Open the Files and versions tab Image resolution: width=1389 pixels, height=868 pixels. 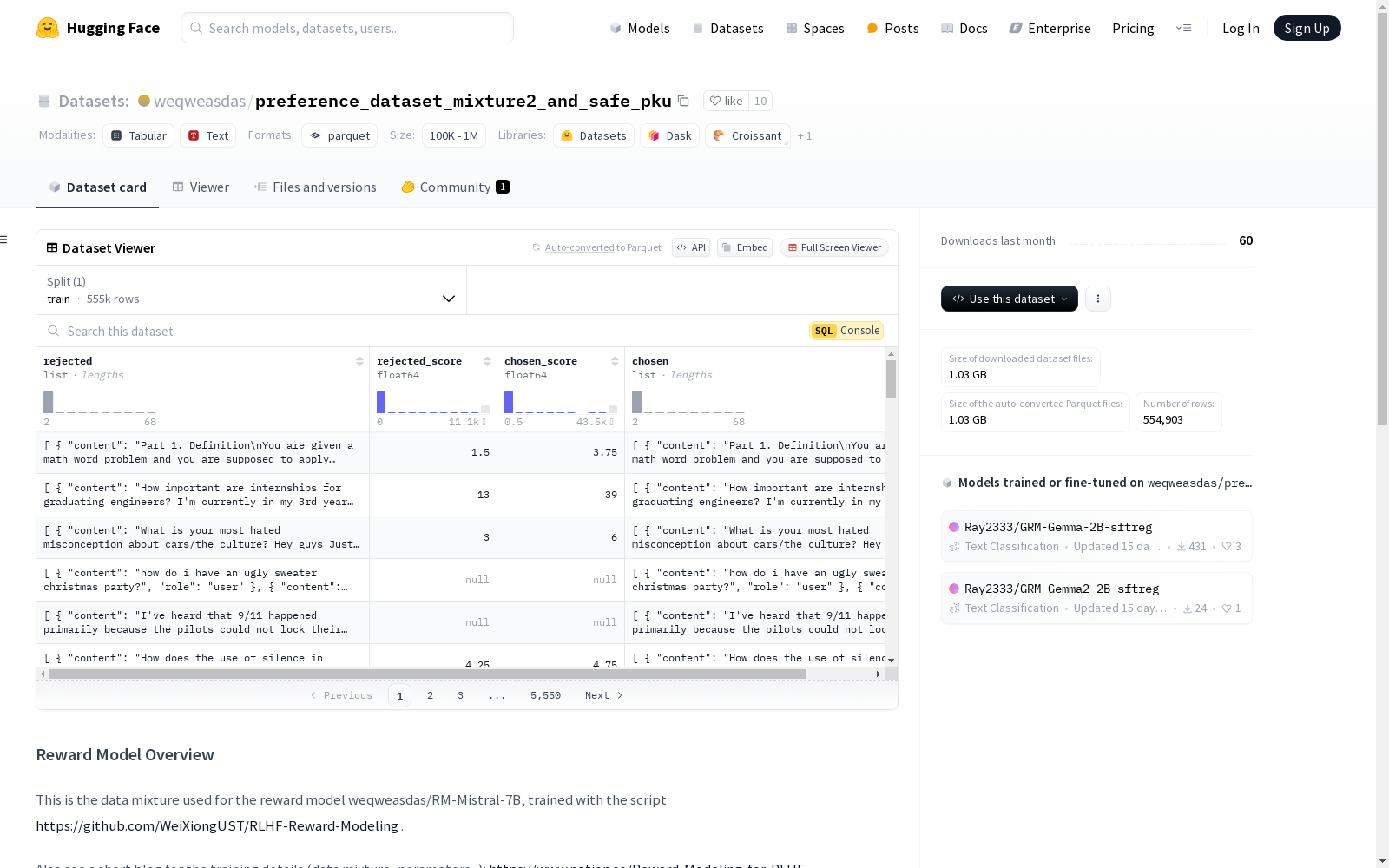coord(315,187)
